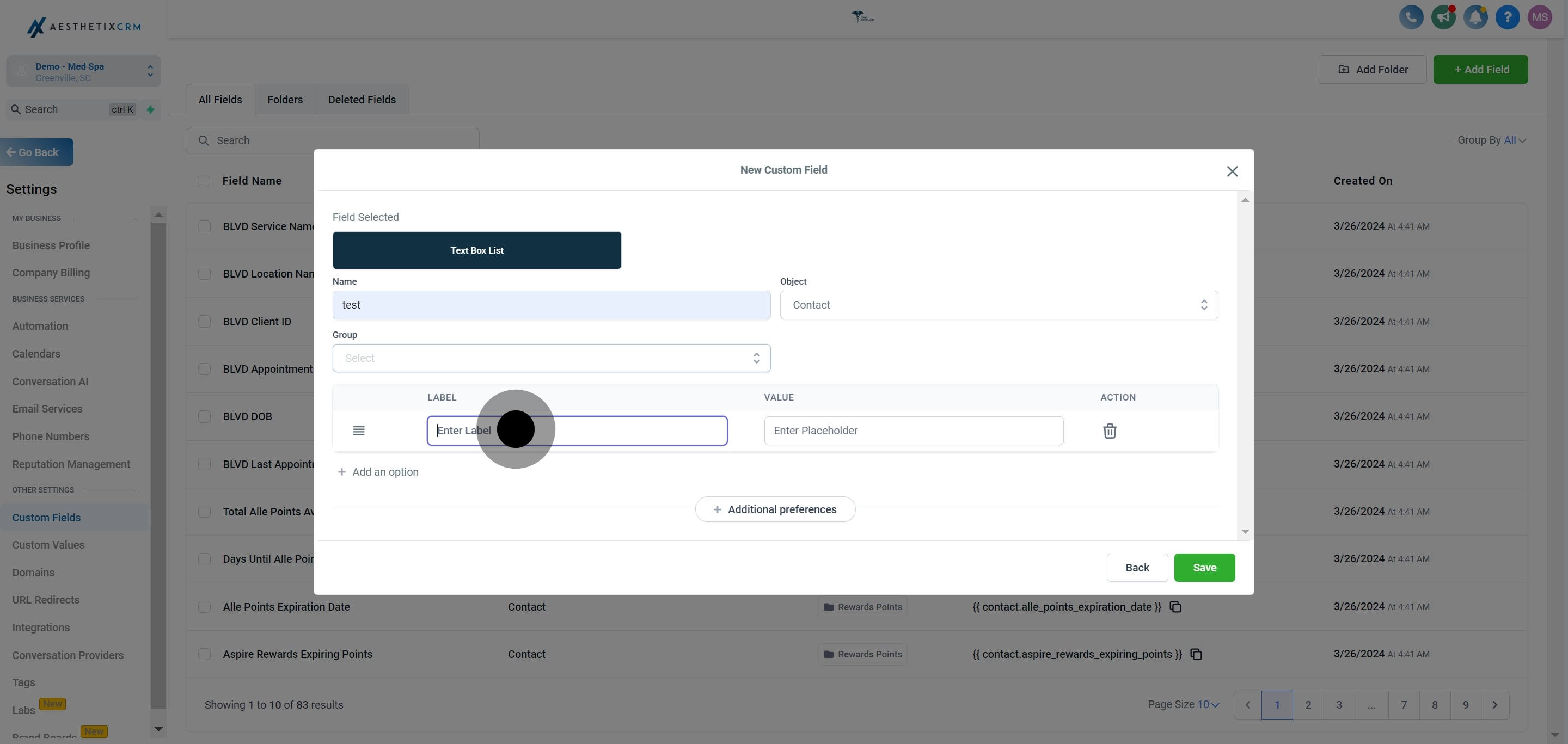Click the settings sidebar scrollbar
The width and height of the screenshot is (1568, 744).
coord(158,462)
